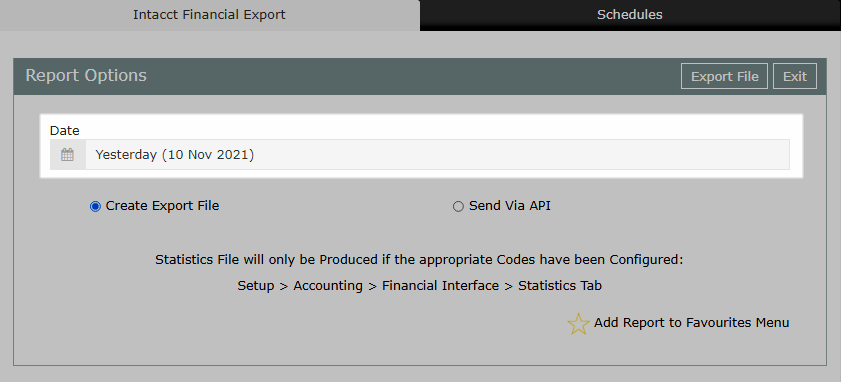The width and height of the screenshot is (841, 382).
Task: Click the word Setup in path text
Action: click(x=256, y=286)
